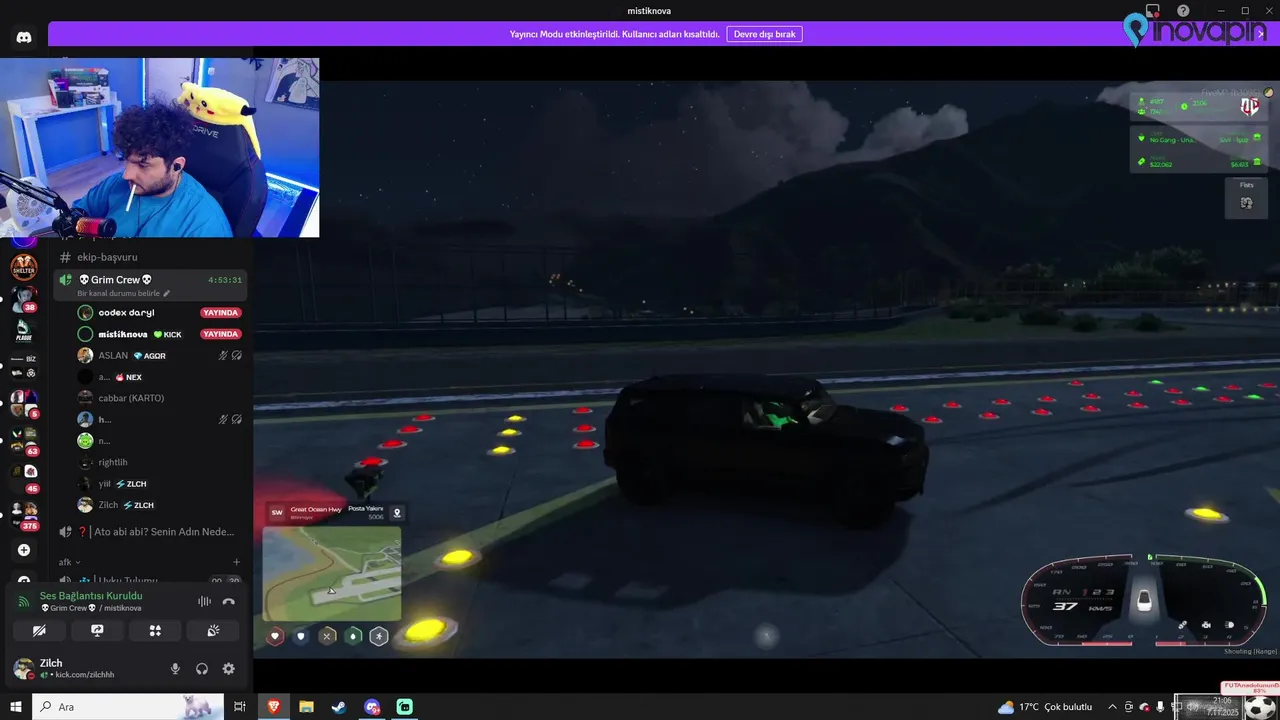1280x720 pixels.
Task: Click the hunger status icon
Action: pos(327,636)
